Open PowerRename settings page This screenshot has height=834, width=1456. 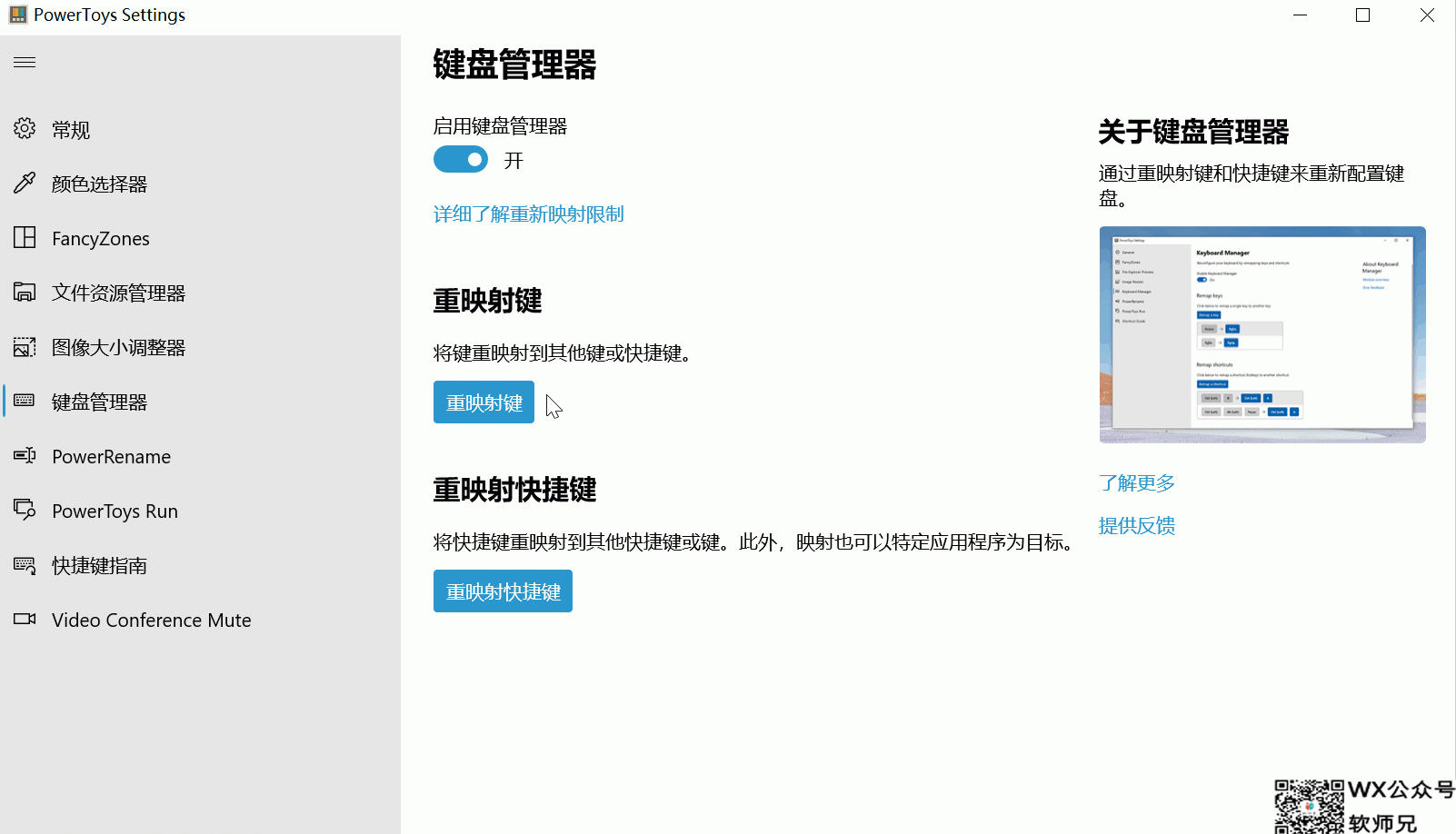(200, 456)
